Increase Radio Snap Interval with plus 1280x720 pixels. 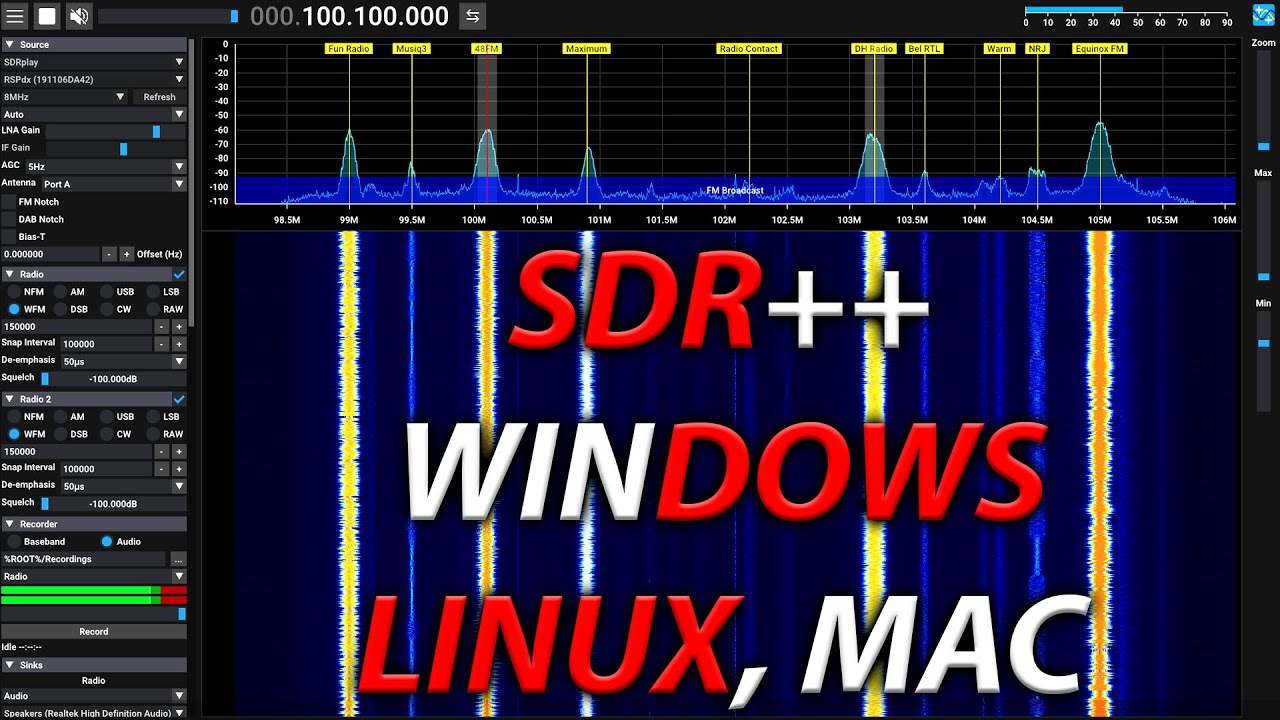click(x=179, y=344)
